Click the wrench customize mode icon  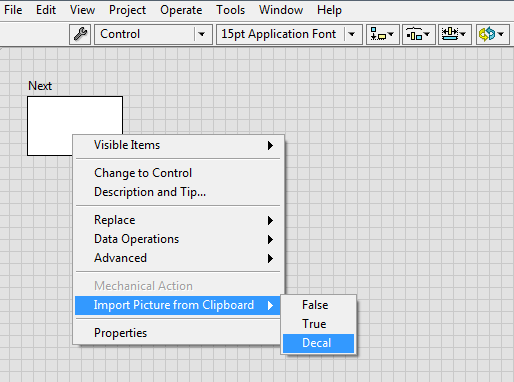pos(80,34)
